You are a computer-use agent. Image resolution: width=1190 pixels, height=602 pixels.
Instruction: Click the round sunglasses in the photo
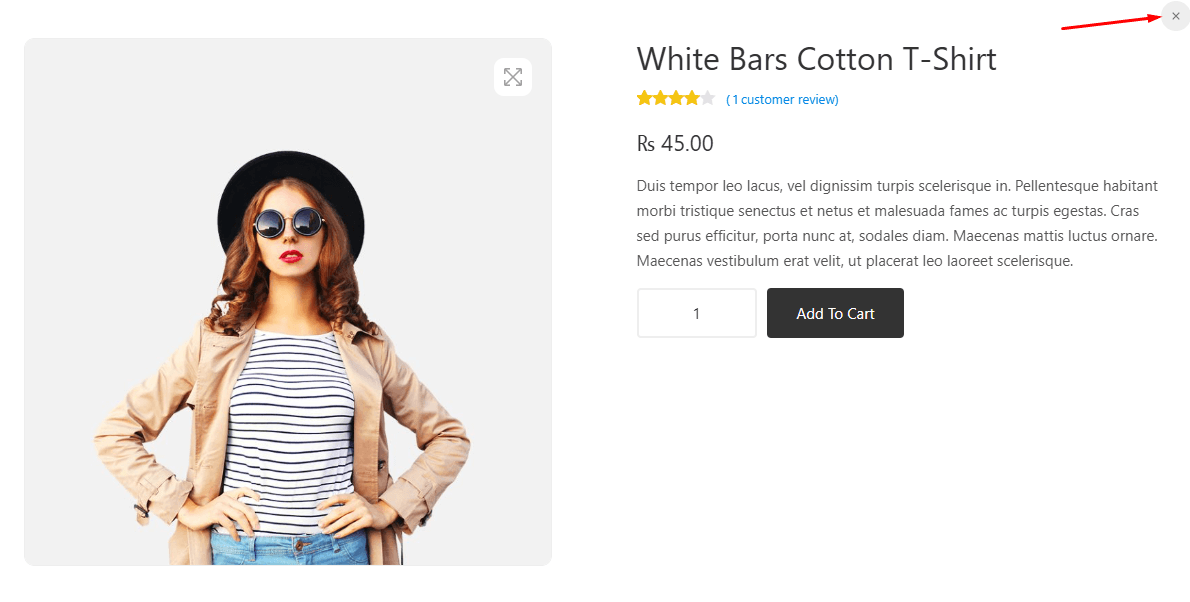click(289, 222)
